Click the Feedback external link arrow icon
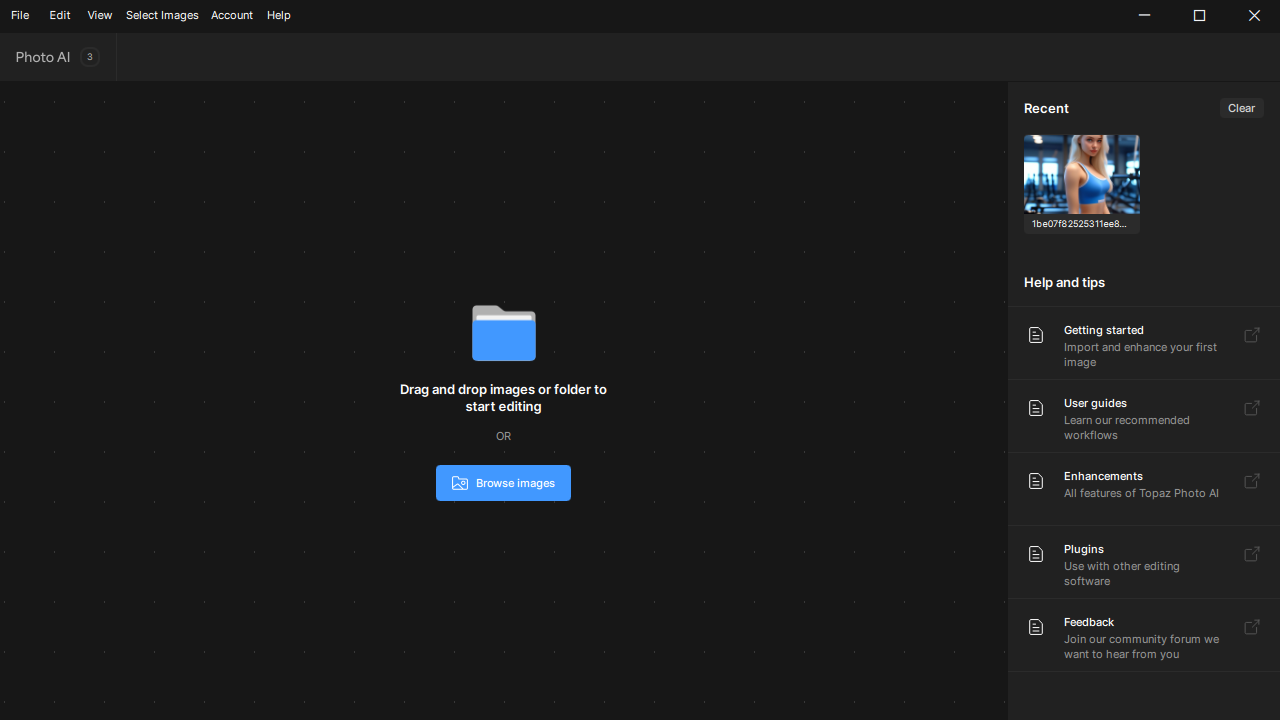Viewport: 1280px width, 720px height. [x=1251, y=627]
